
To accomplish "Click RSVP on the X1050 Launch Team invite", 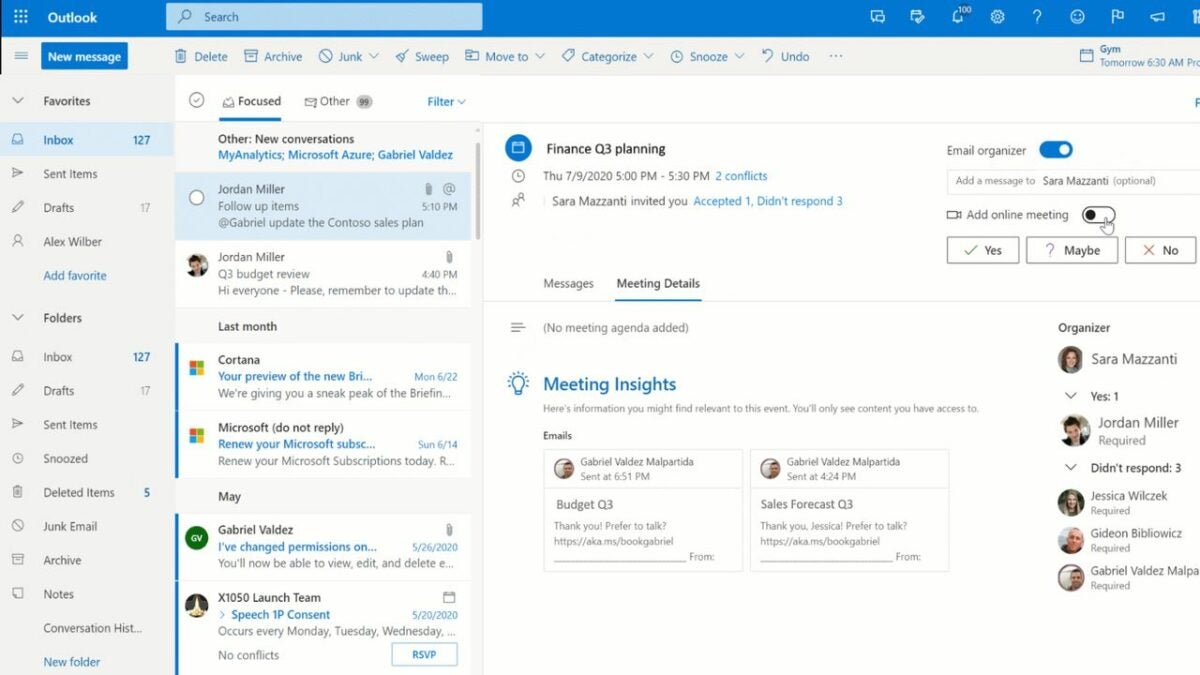I will click(x=424, y=654).
